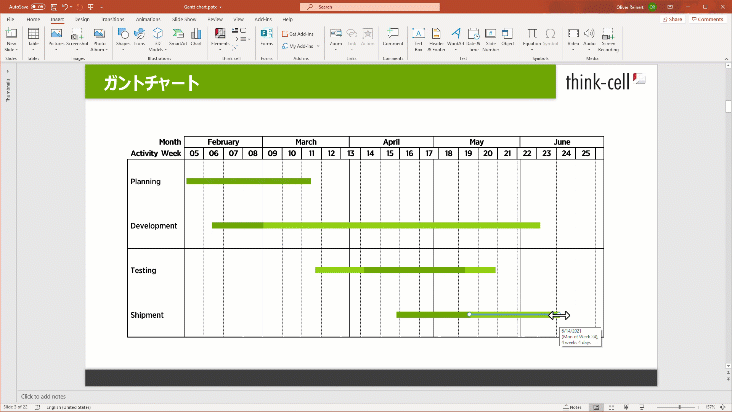The image size is (732, 412).
Task: Open the Shapes gallery
Action: pos(123,39)
